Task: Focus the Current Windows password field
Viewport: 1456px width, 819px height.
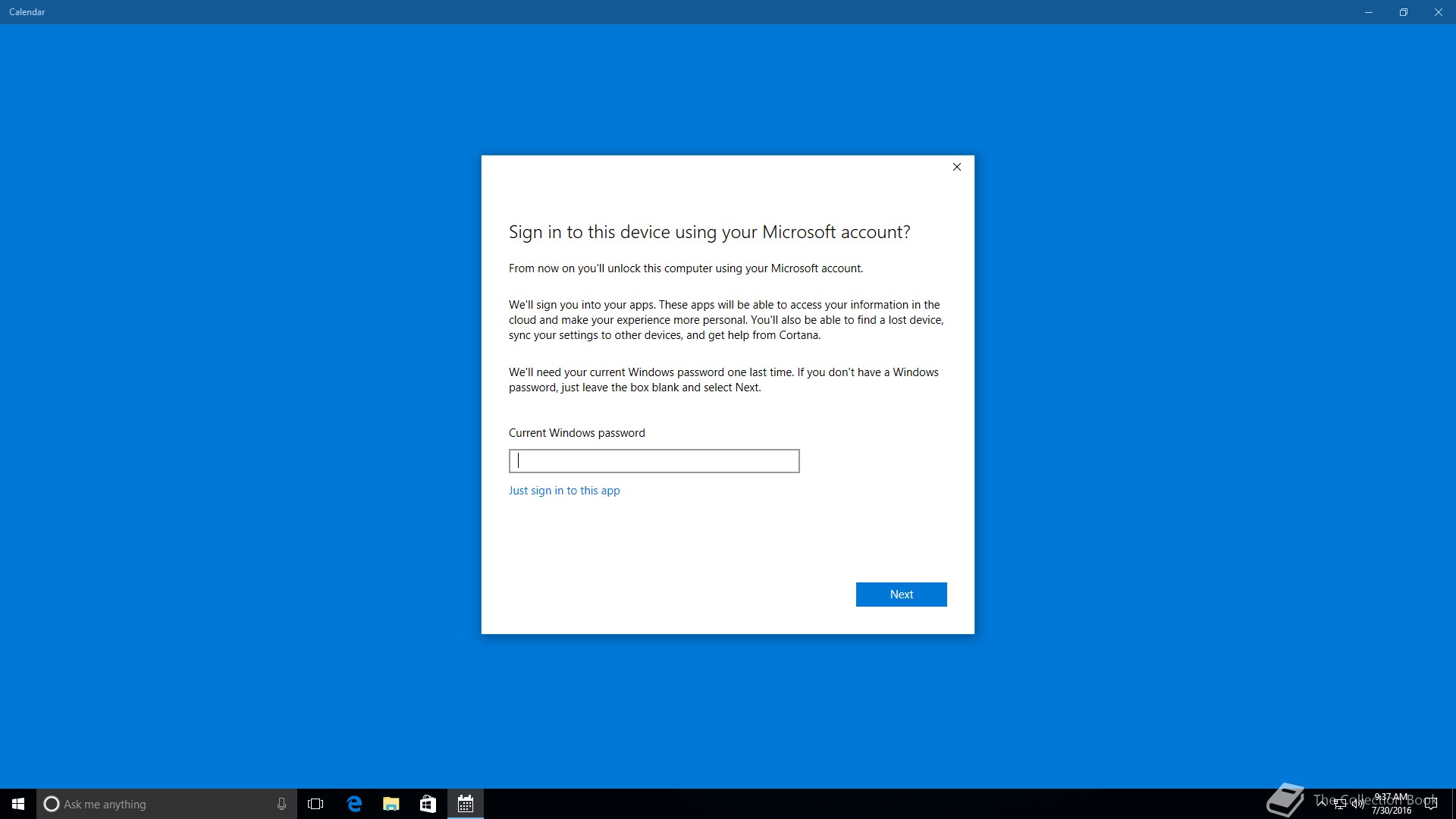Action: [654, 461]
